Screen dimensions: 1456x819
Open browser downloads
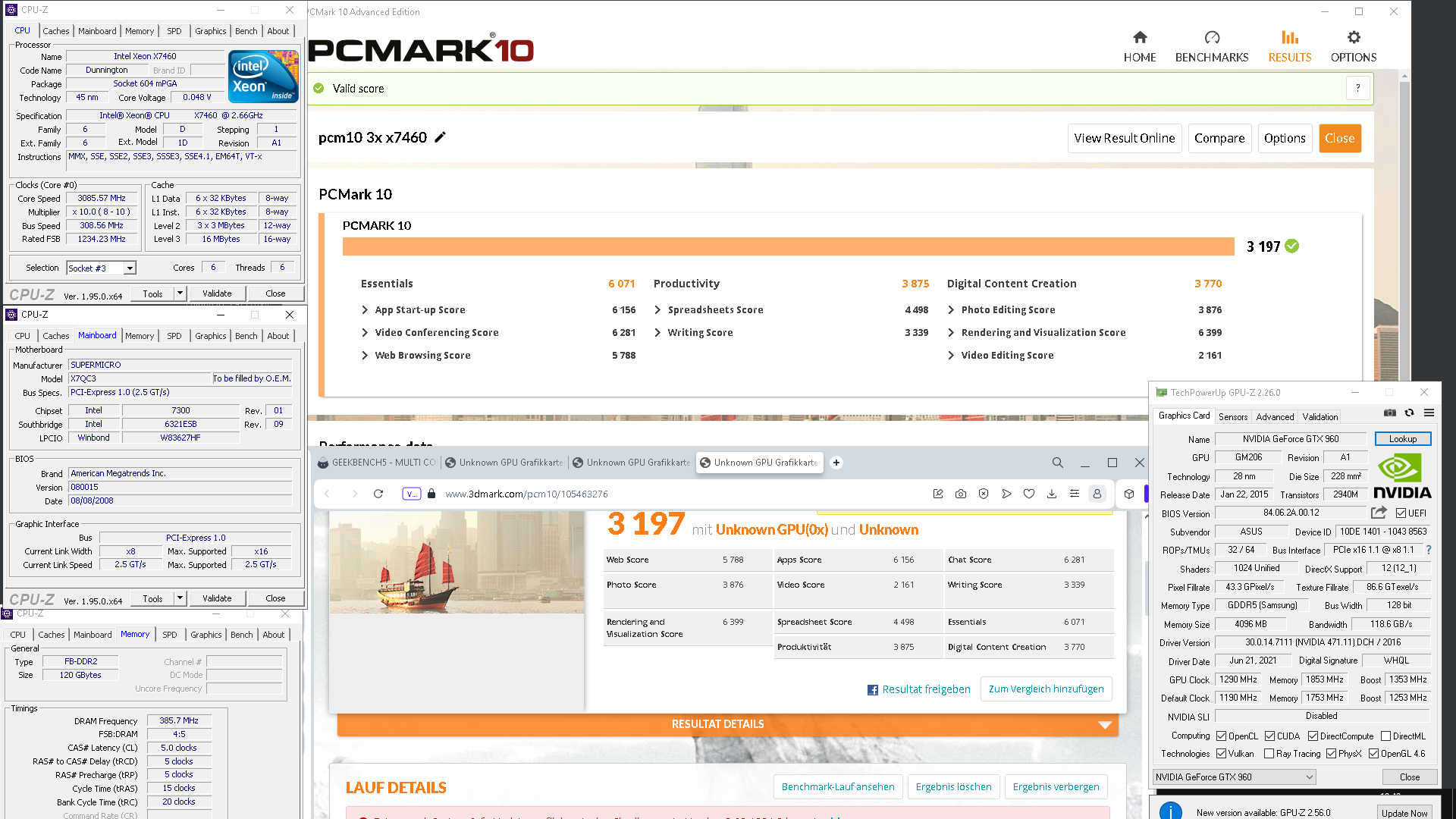pyautogui.click(x=1052, y=494)
